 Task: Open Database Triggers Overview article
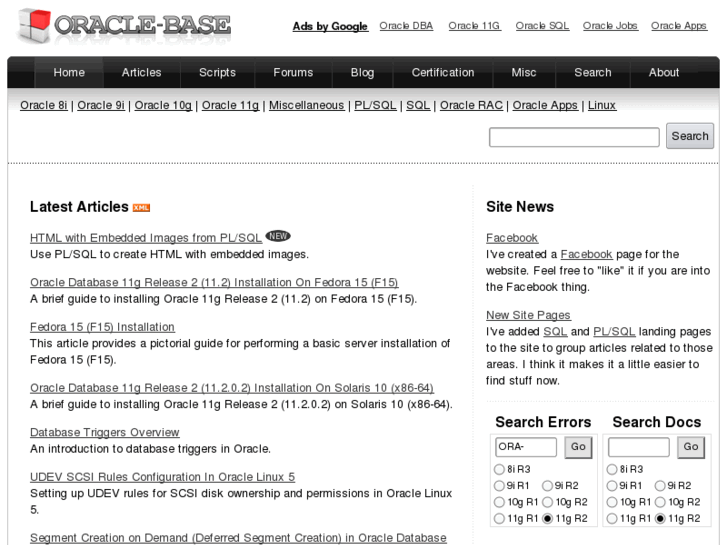tap(104, 432)
